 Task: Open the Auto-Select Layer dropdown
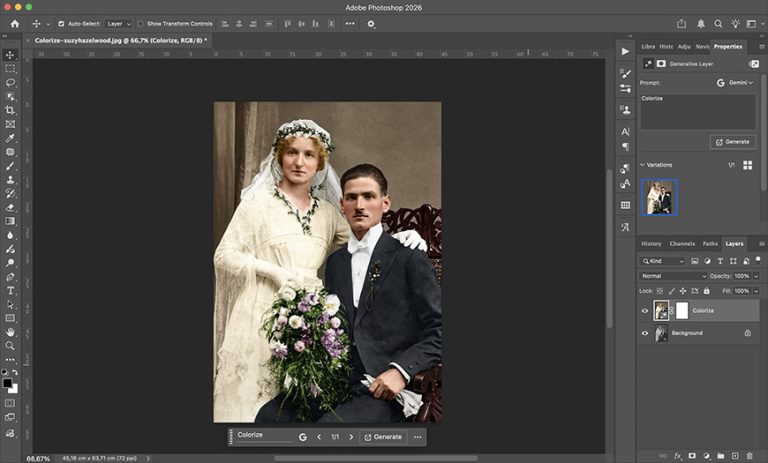[119, 24]
